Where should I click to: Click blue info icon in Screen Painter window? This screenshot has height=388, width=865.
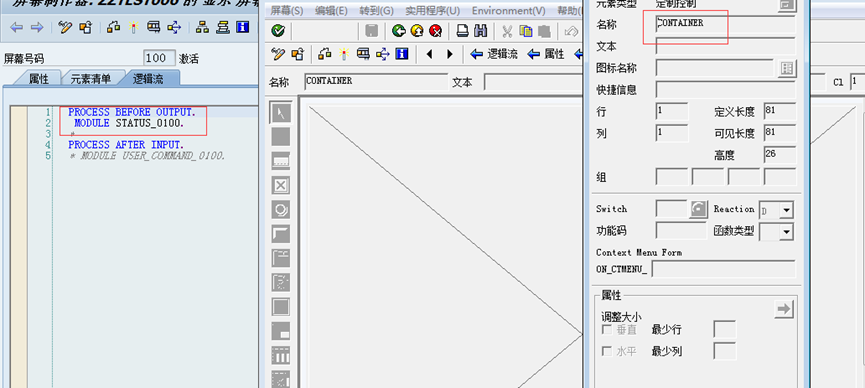point(242,28)
